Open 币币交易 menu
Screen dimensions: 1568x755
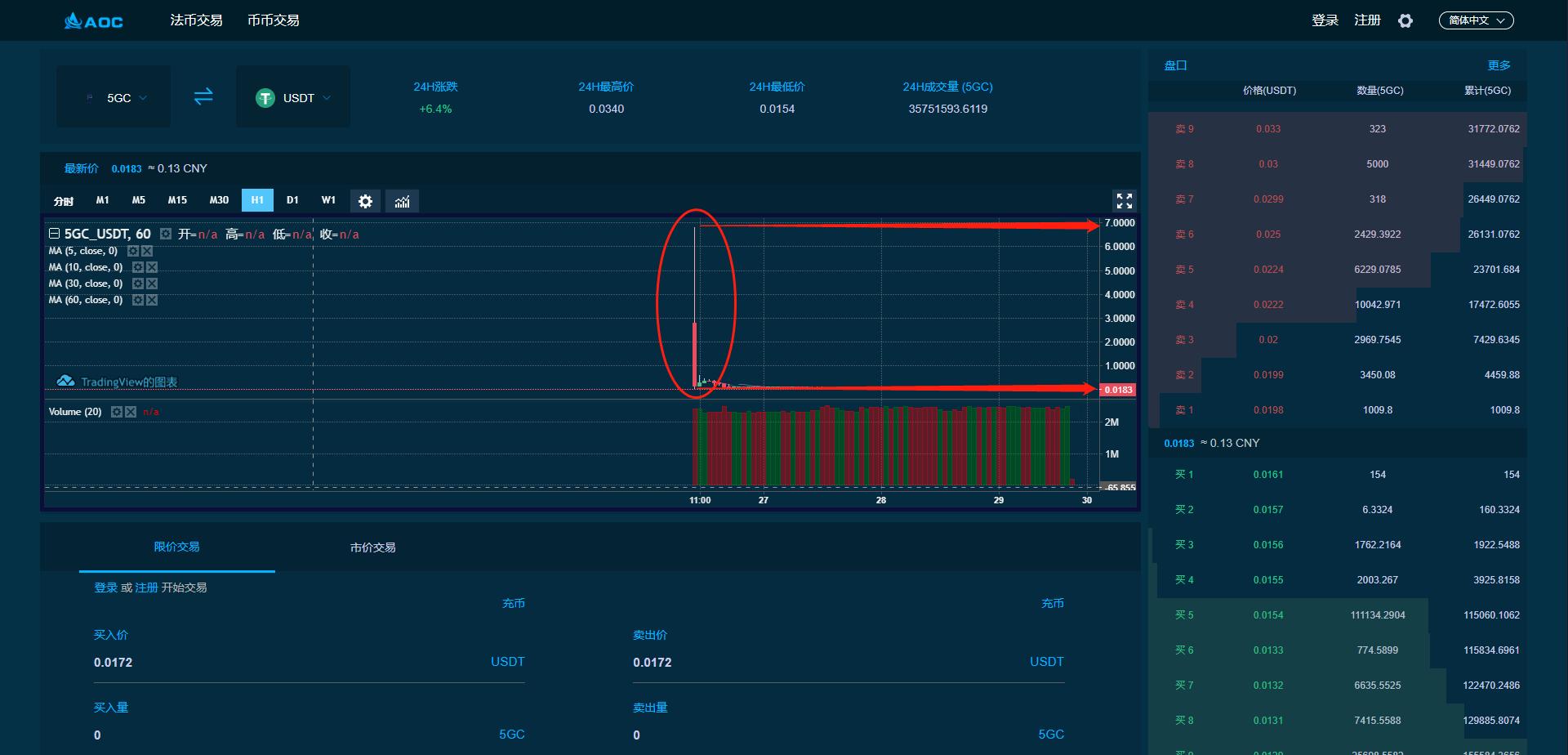pyautogui.click(x=274, y=20)
